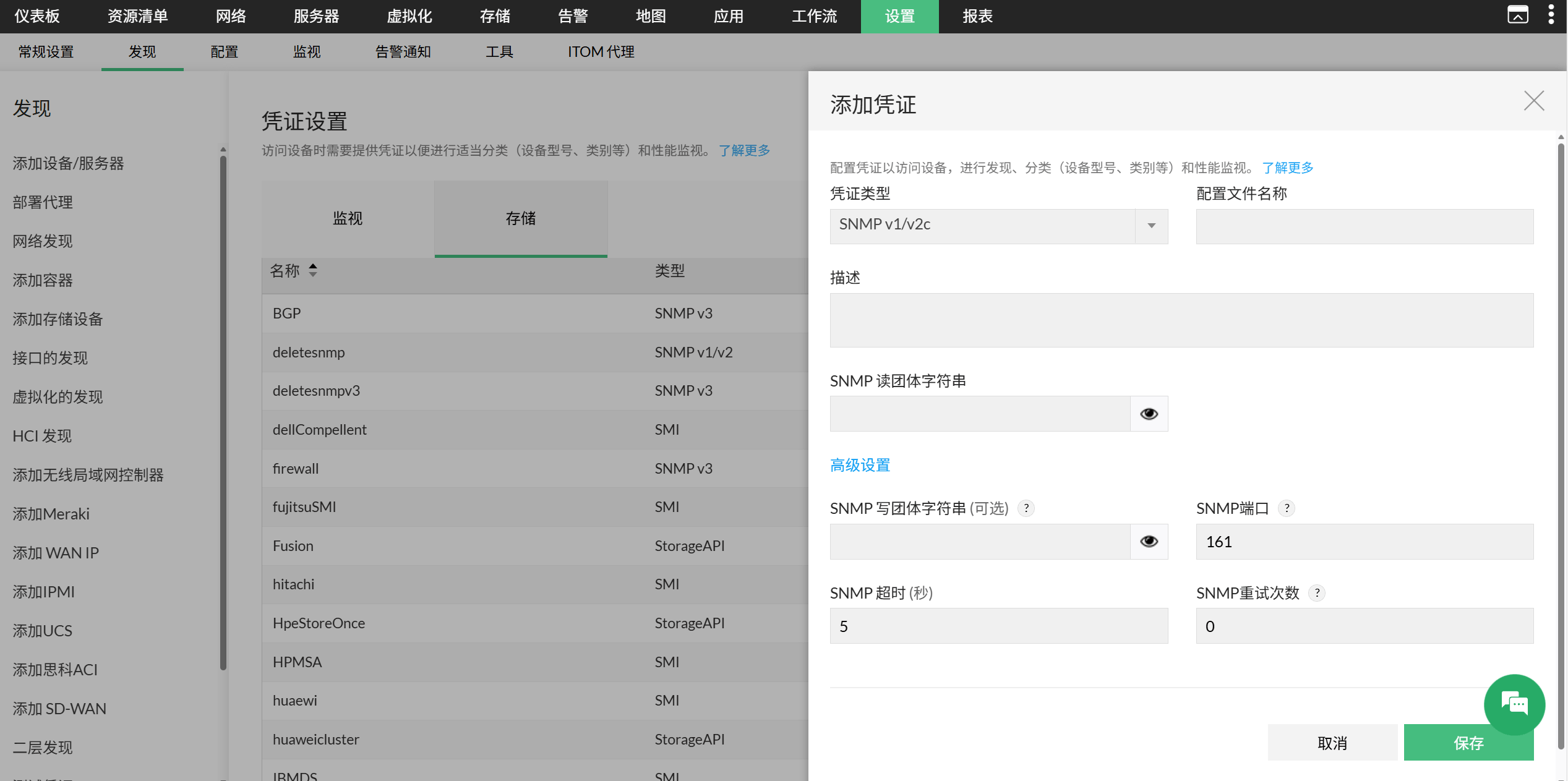Viewport: 1568px width, 781px height.
Task: Open 部署代理 in sidebar
Action: 43,202
